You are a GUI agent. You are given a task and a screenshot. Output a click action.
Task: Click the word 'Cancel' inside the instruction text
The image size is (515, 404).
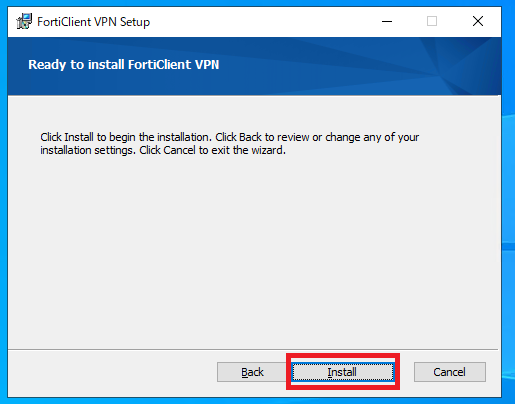[x=179, y=150]
